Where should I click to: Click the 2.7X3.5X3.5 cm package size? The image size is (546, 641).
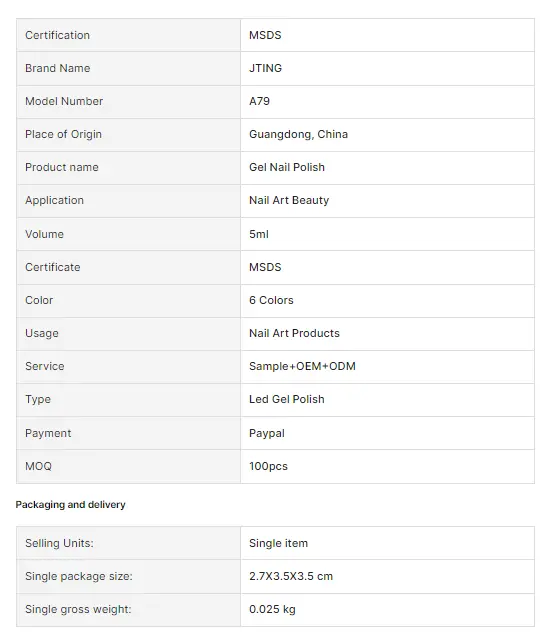point(291,576)
